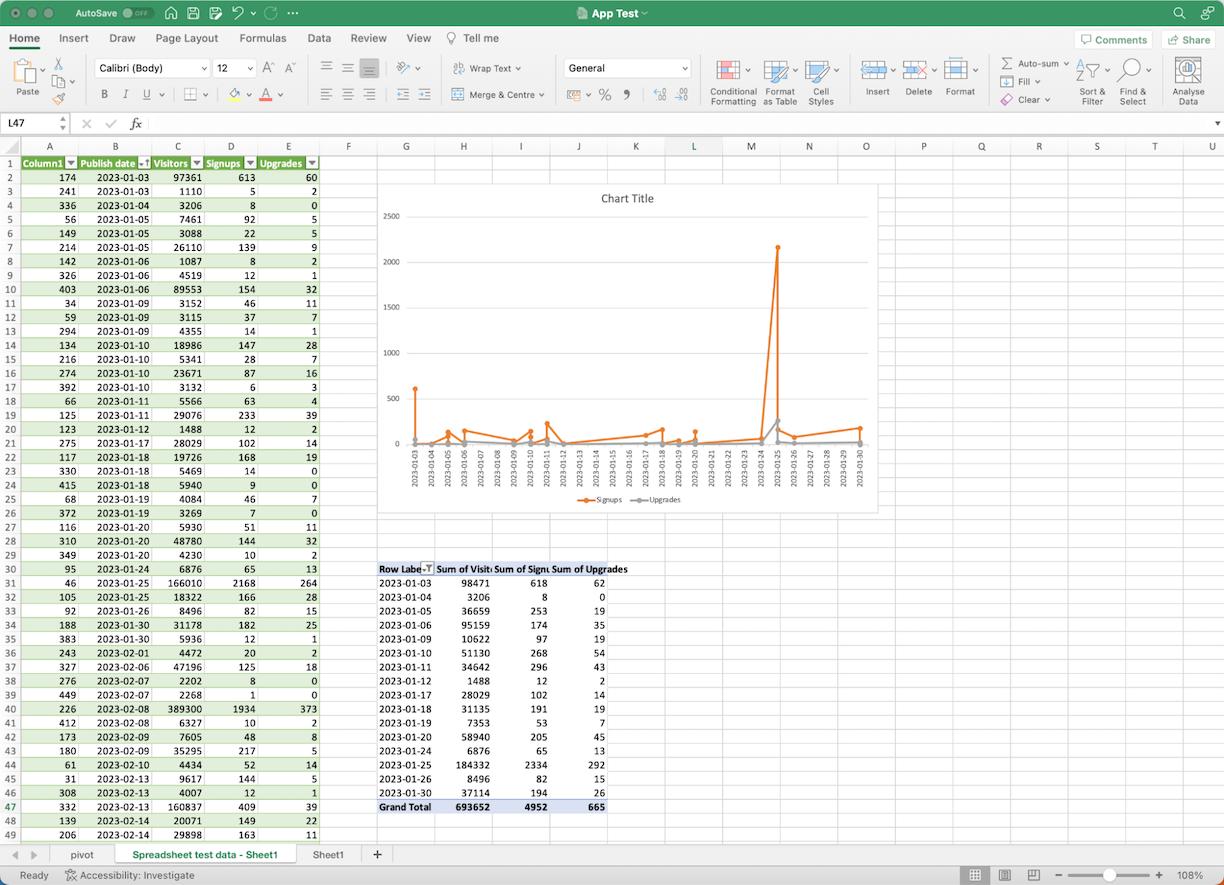The width and height of the screenshot is (1224, 885).
Task: Open the Visitors column filter dropdown
Action: point(197,163)
